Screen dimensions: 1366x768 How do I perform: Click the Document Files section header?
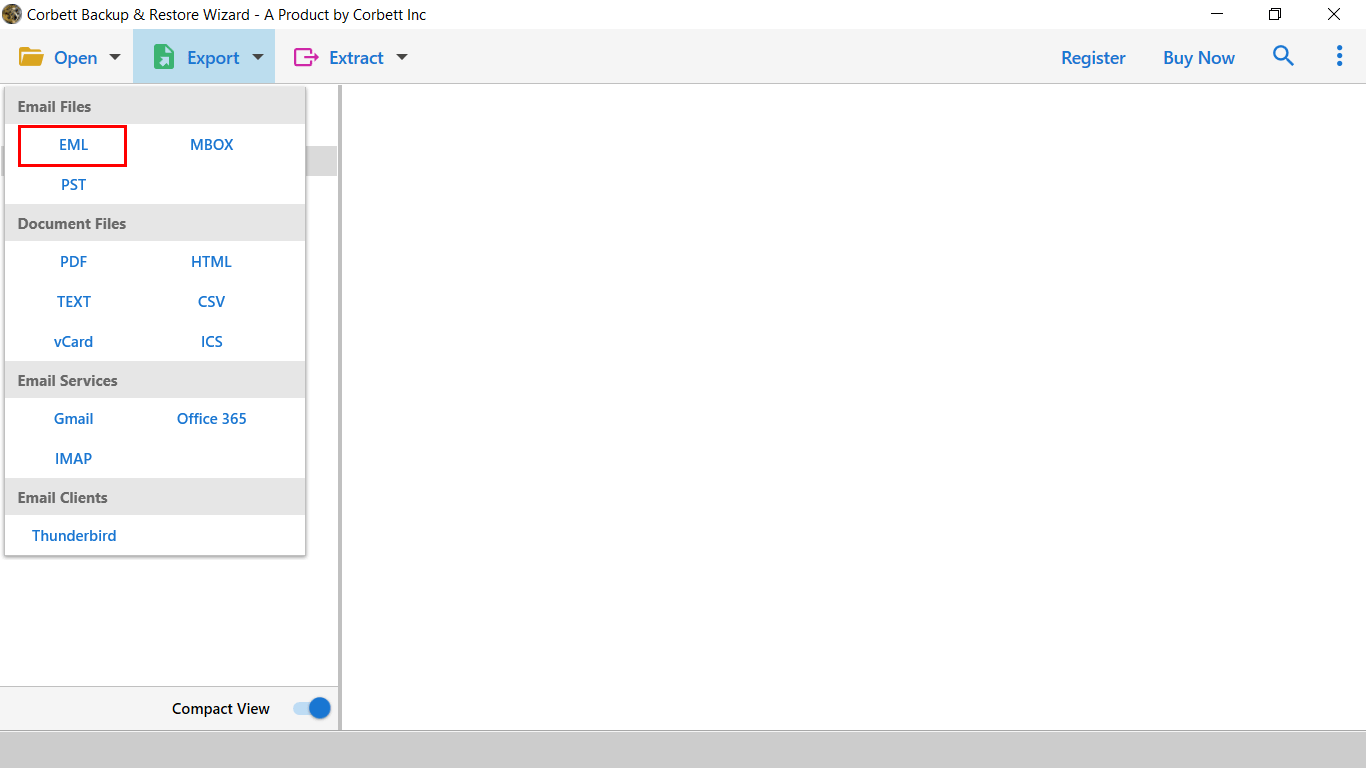pos(155,223)
